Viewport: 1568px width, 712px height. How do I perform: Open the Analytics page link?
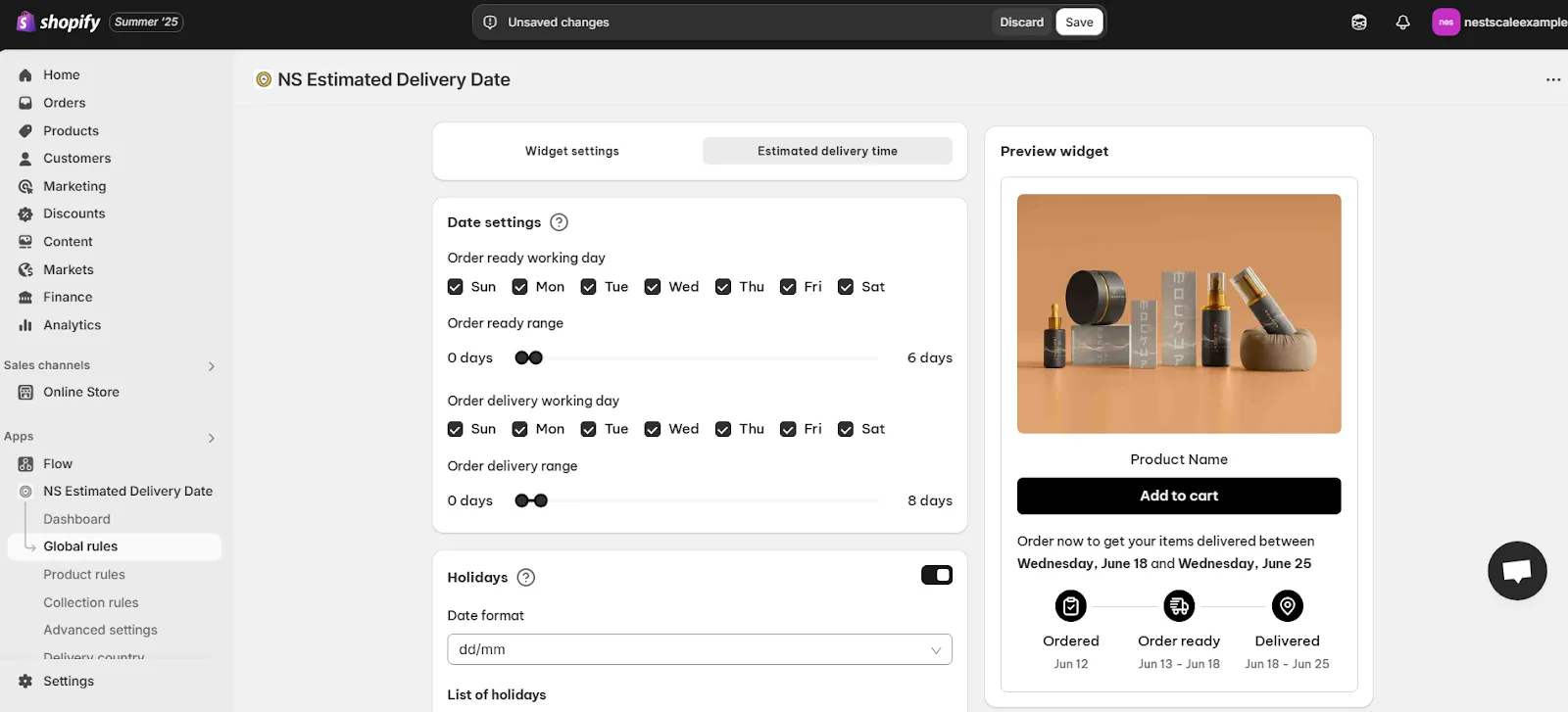click(x=72, y=325)
